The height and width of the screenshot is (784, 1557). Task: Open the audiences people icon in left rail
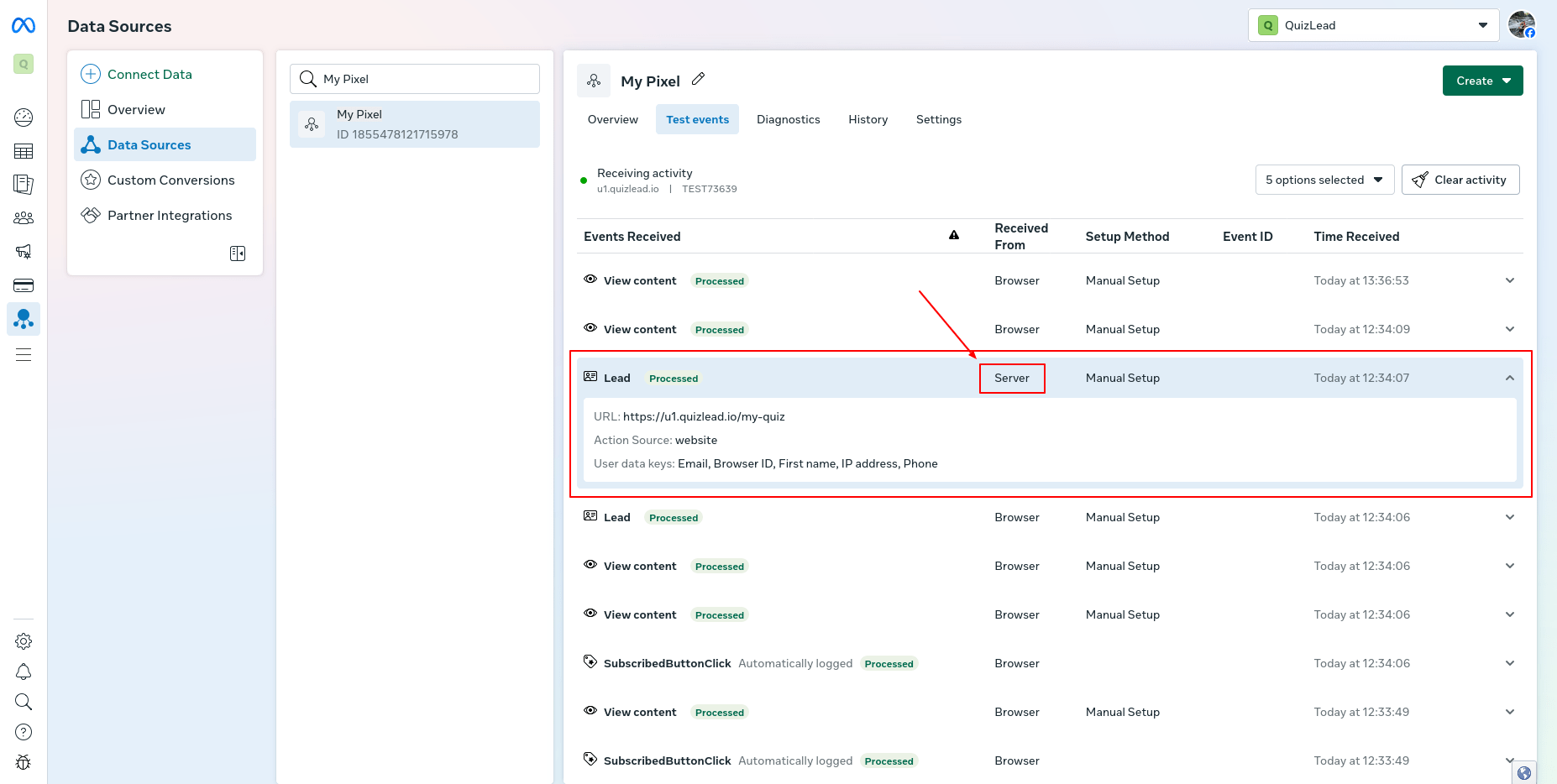coord(24,218)
